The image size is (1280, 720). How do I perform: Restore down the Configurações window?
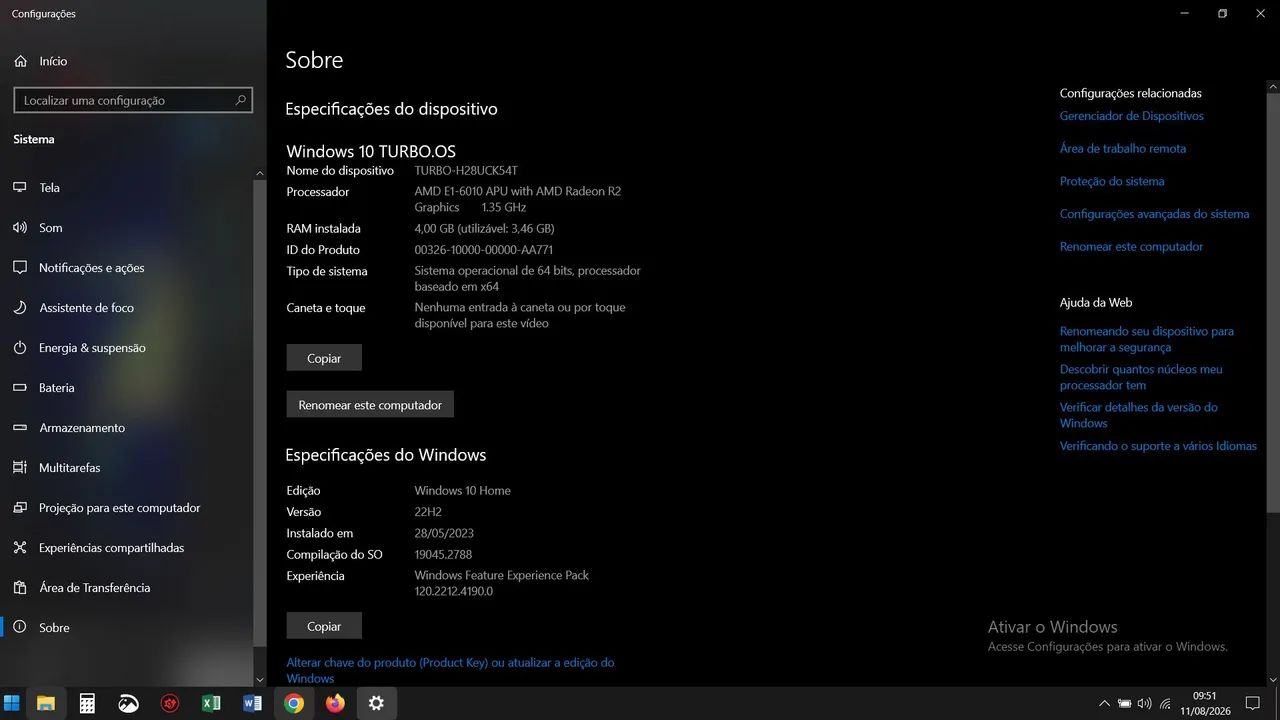click(x=1222, y=14)
